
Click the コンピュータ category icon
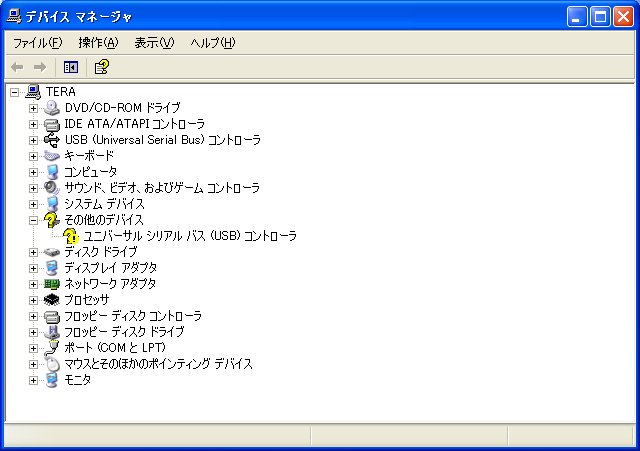52,172
